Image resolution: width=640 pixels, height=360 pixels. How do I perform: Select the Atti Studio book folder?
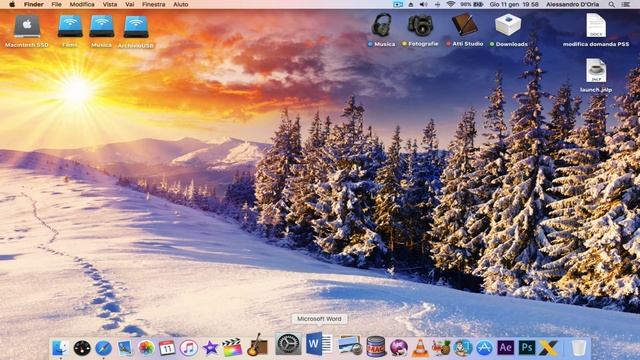[464, 29]
